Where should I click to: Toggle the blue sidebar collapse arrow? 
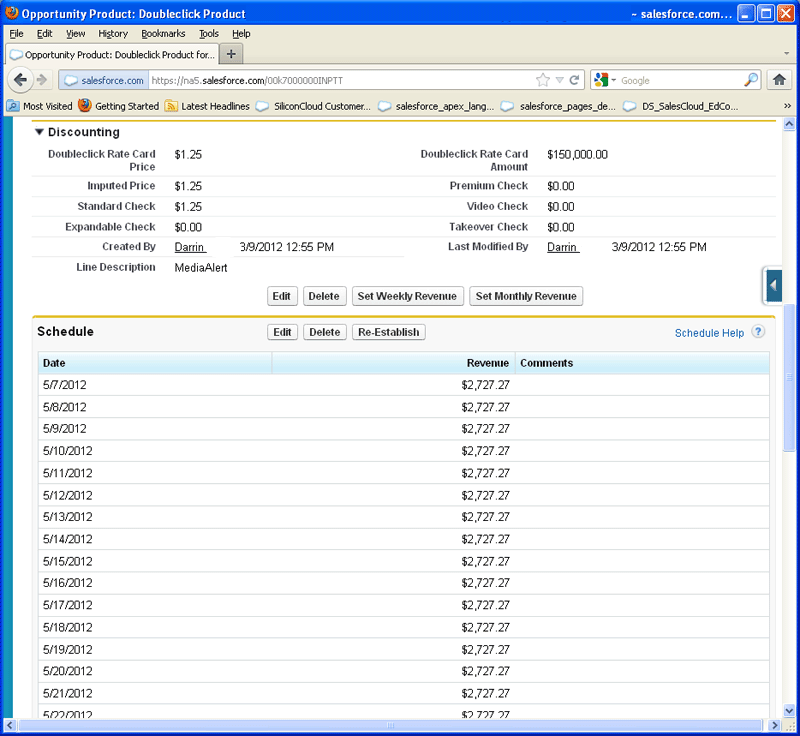tap(772, 285)
